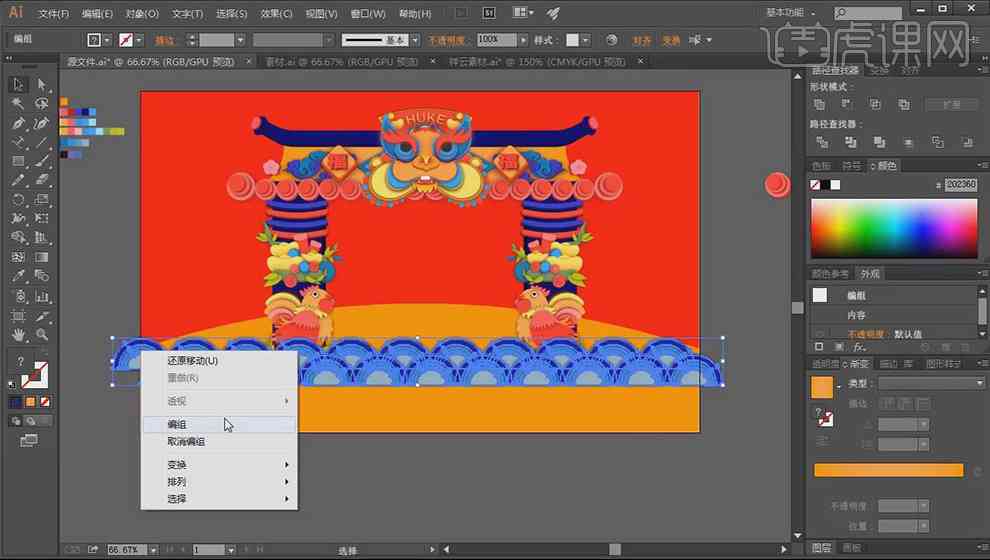This screenshot has height=560, width=990.
Task: Select the Lasso tool
Action: (42, 103)
